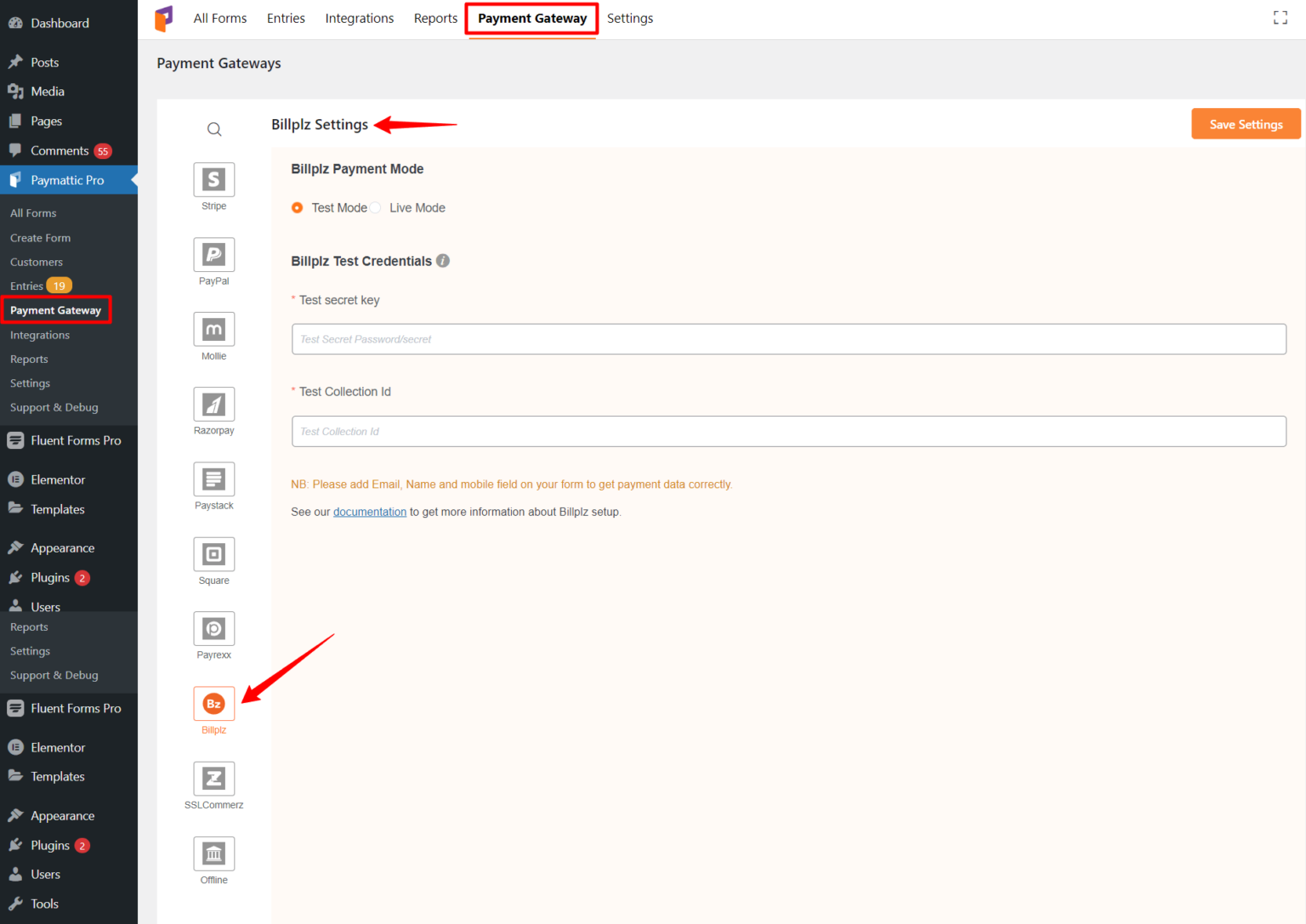Select the Payrexx gateway option

(213, 628)
